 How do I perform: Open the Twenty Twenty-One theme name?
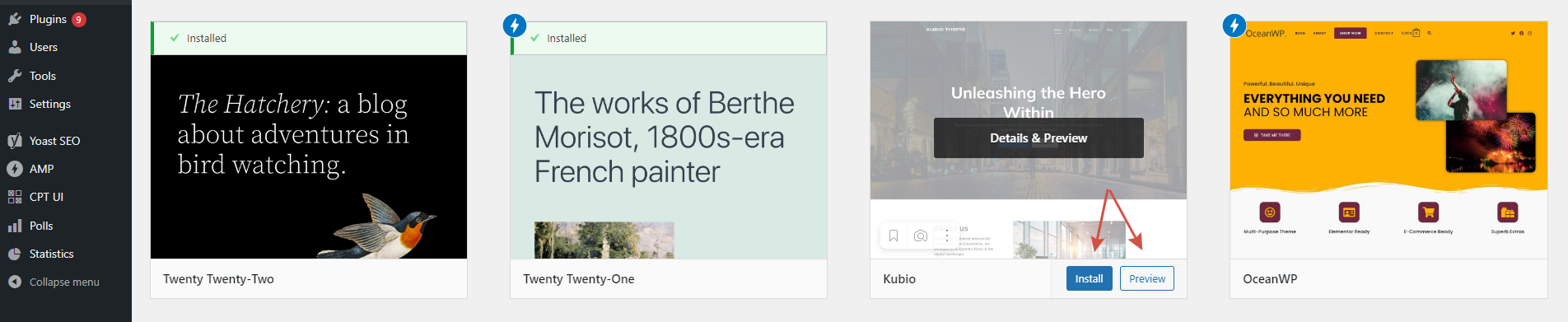tap(579, 279)
